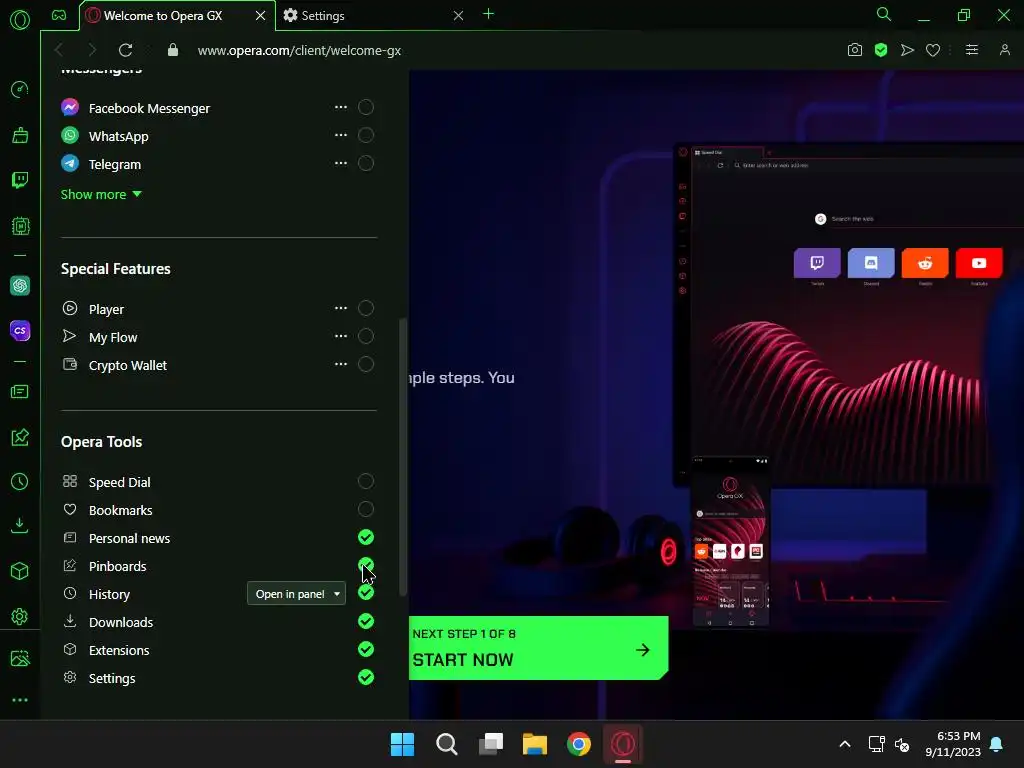The width and height of the screenshot is (1024, 768).
Task: Take a snapshot with camera icon
Action: [x=855, y=50]
